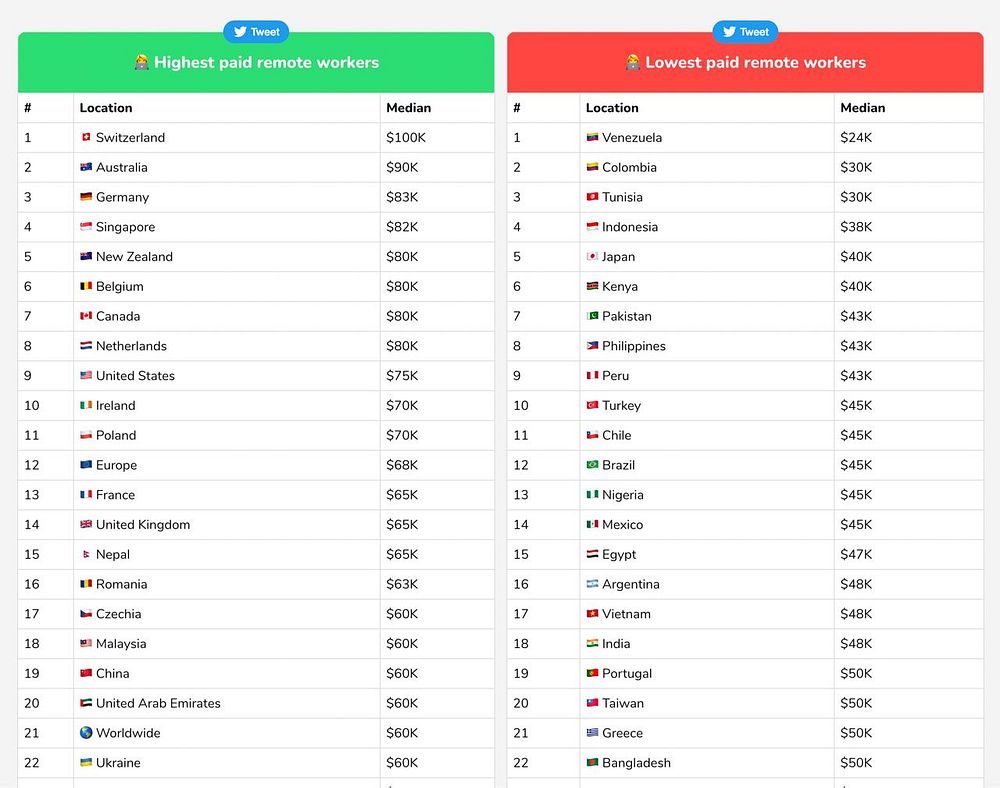
Task: Open the United Arab Emirates row
Action: (x=256, y=703)
